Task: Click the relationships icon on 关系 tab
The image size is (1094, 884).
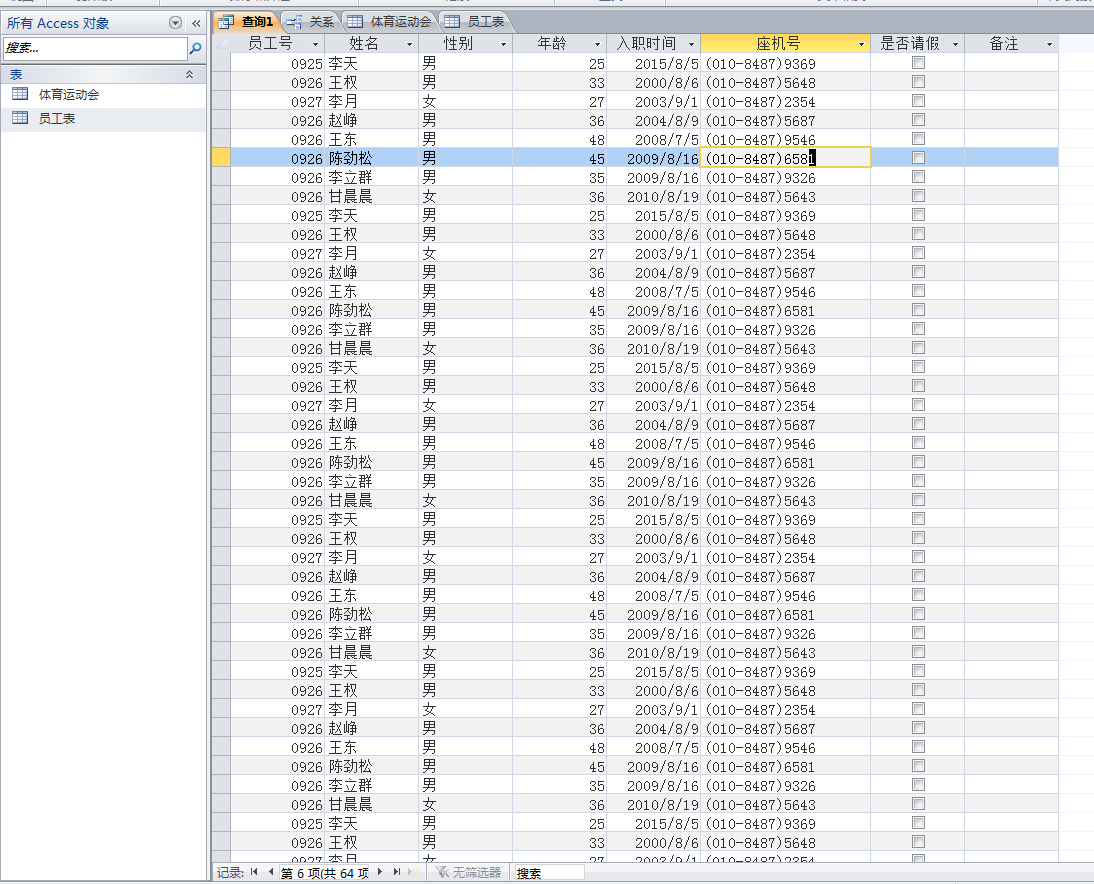Action: click(294, 22)
